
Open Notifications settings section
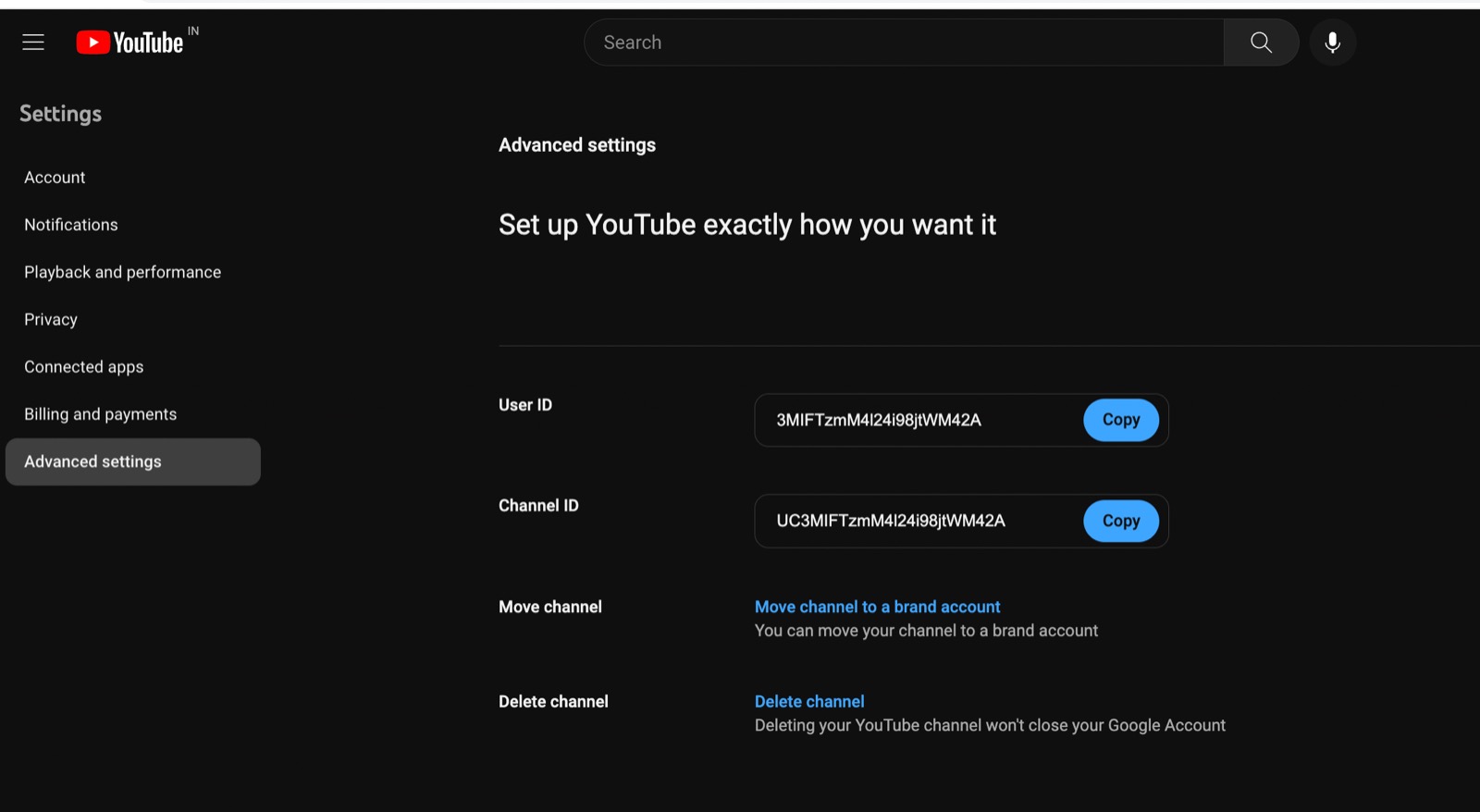(x=71, y=225)
